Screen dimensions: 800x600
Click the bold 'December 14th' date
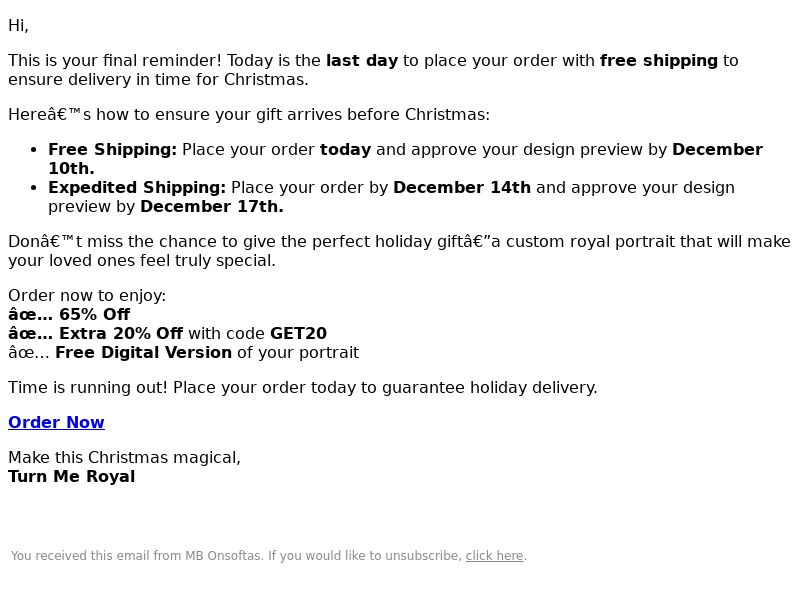(x=462, y=188)
